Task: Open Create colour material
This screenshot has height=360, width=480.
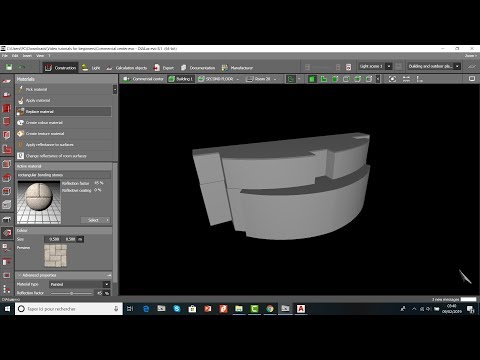Action: 63,122
